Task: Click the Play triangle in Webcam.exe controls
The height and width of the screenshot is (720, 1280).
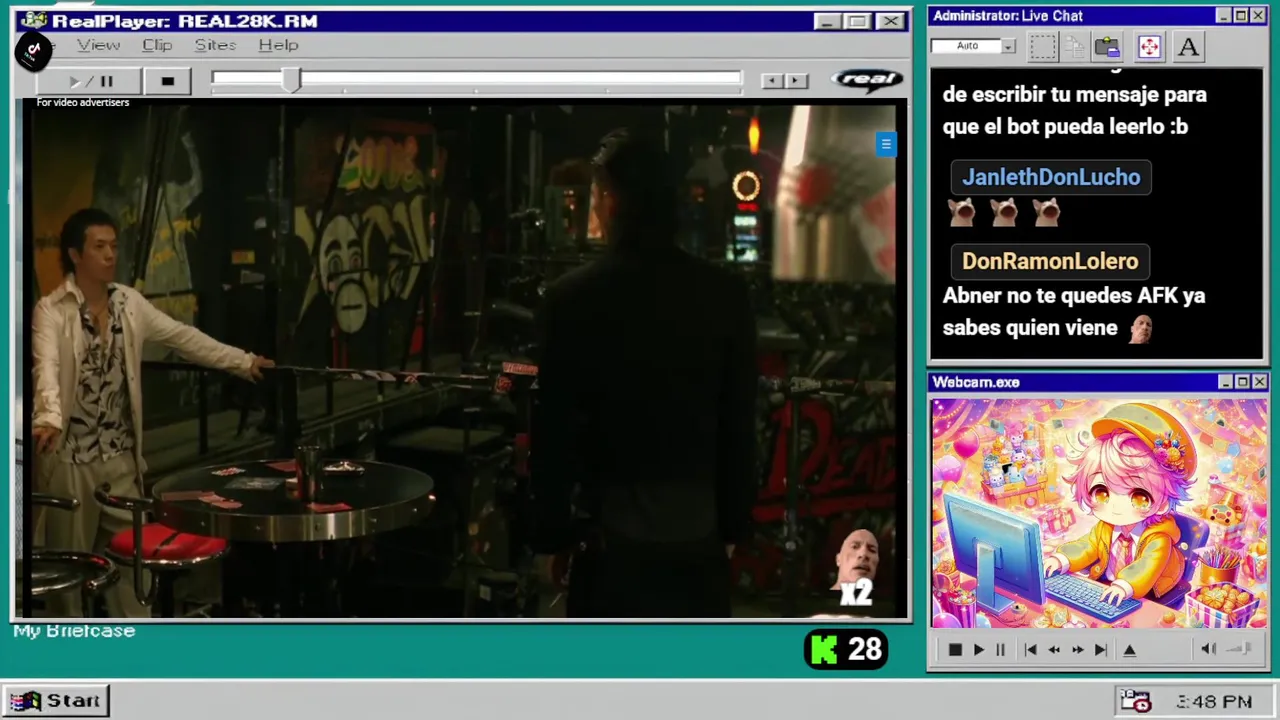Action: (x=978, y=650)
